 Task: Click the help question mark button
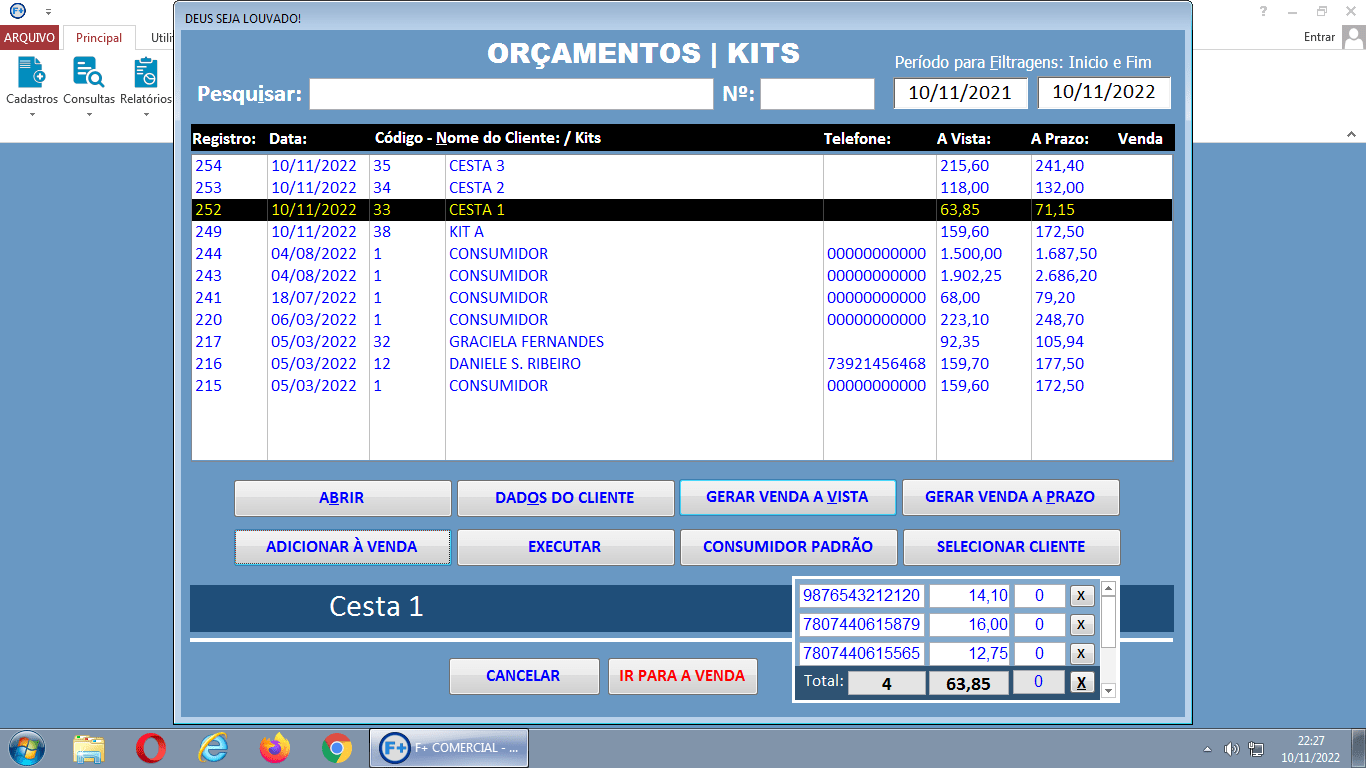pyautogui.click(x=1264, y=11)
